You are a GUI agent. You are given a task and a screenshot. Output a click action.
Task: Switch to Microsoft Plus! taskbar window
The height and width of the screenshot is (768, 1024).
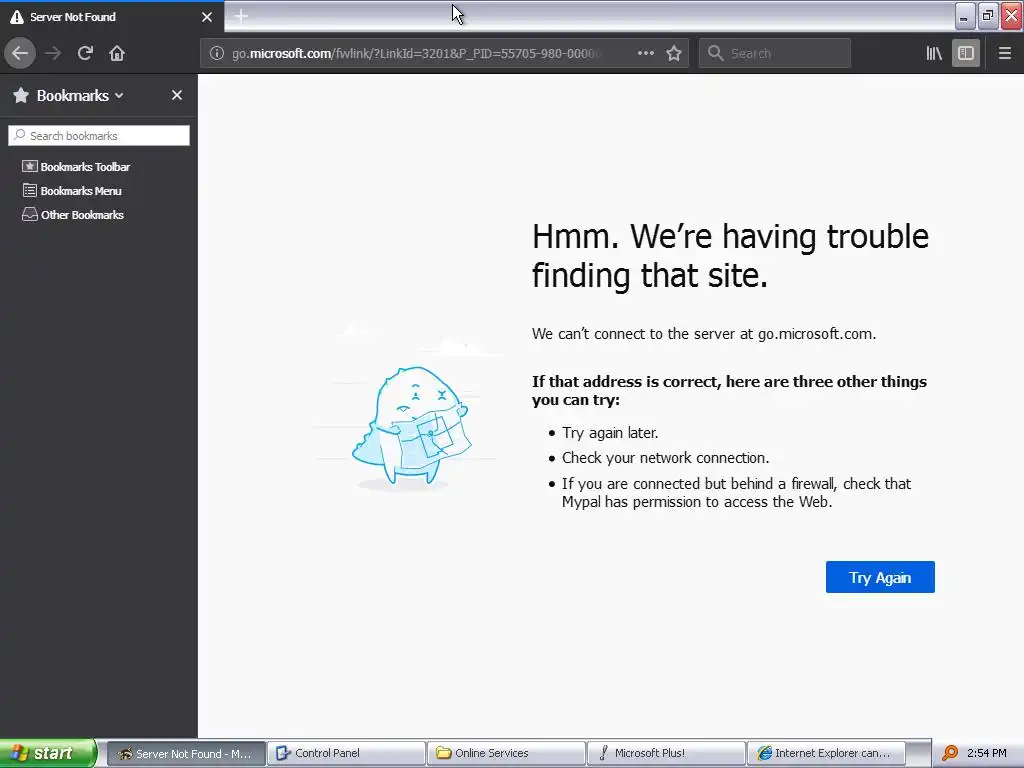666,753
